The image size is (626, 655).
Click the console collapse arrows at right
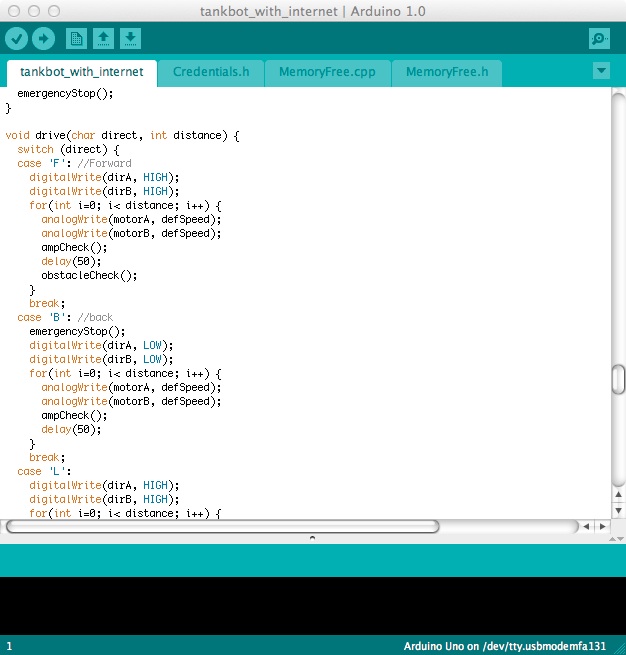coord(616,539)
